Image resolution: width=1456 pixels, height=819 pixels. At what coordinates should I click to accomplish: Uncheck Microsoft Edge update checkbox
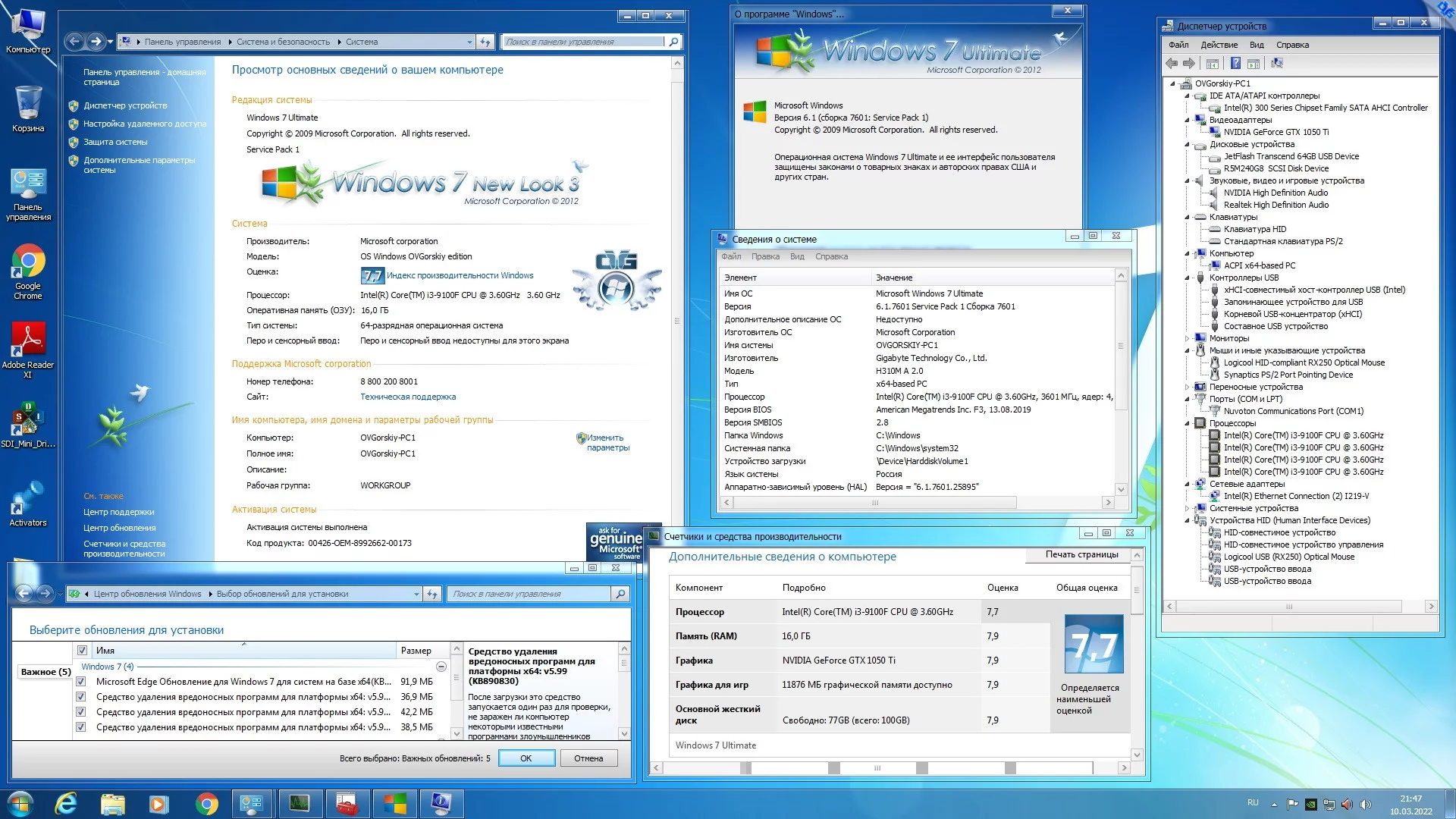pos(81,682)
